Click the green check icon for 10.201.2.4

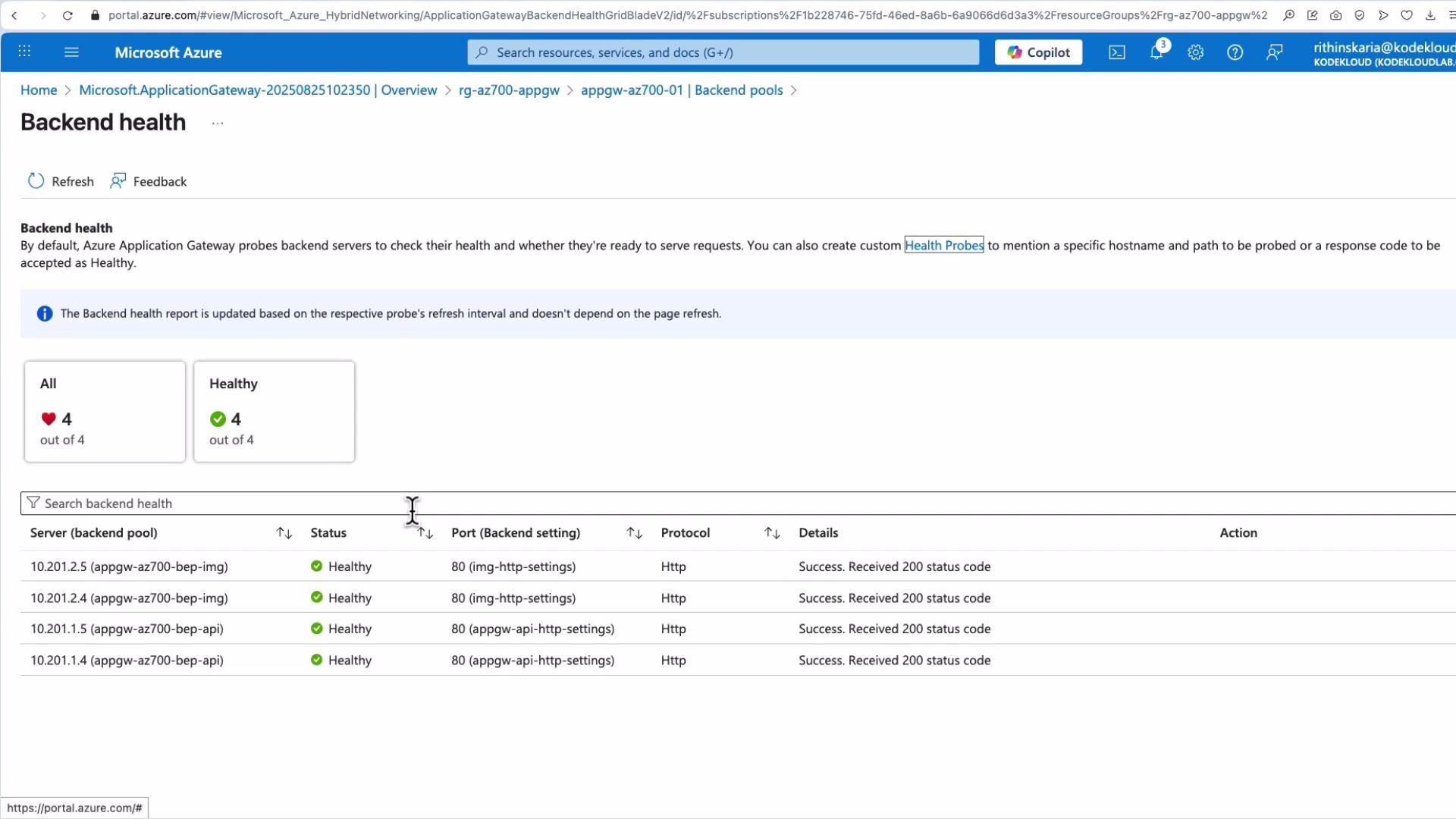click(317, 597)
